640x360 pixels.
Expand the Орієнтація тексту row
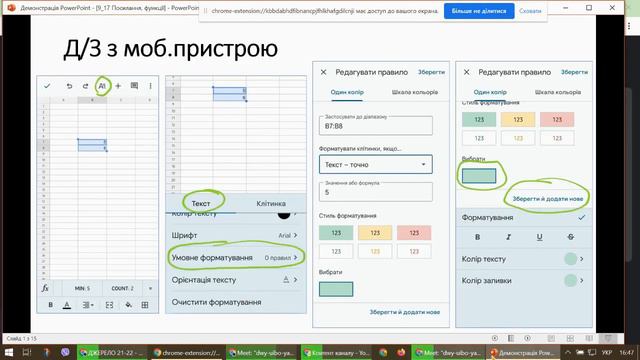click(236, 280)
